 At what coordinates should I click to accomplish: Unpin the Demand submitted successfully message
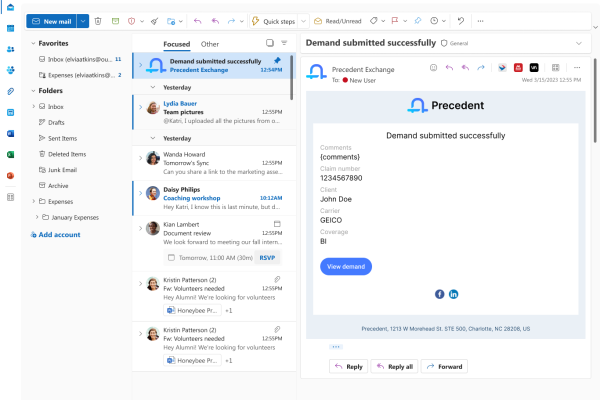(277, 60)
